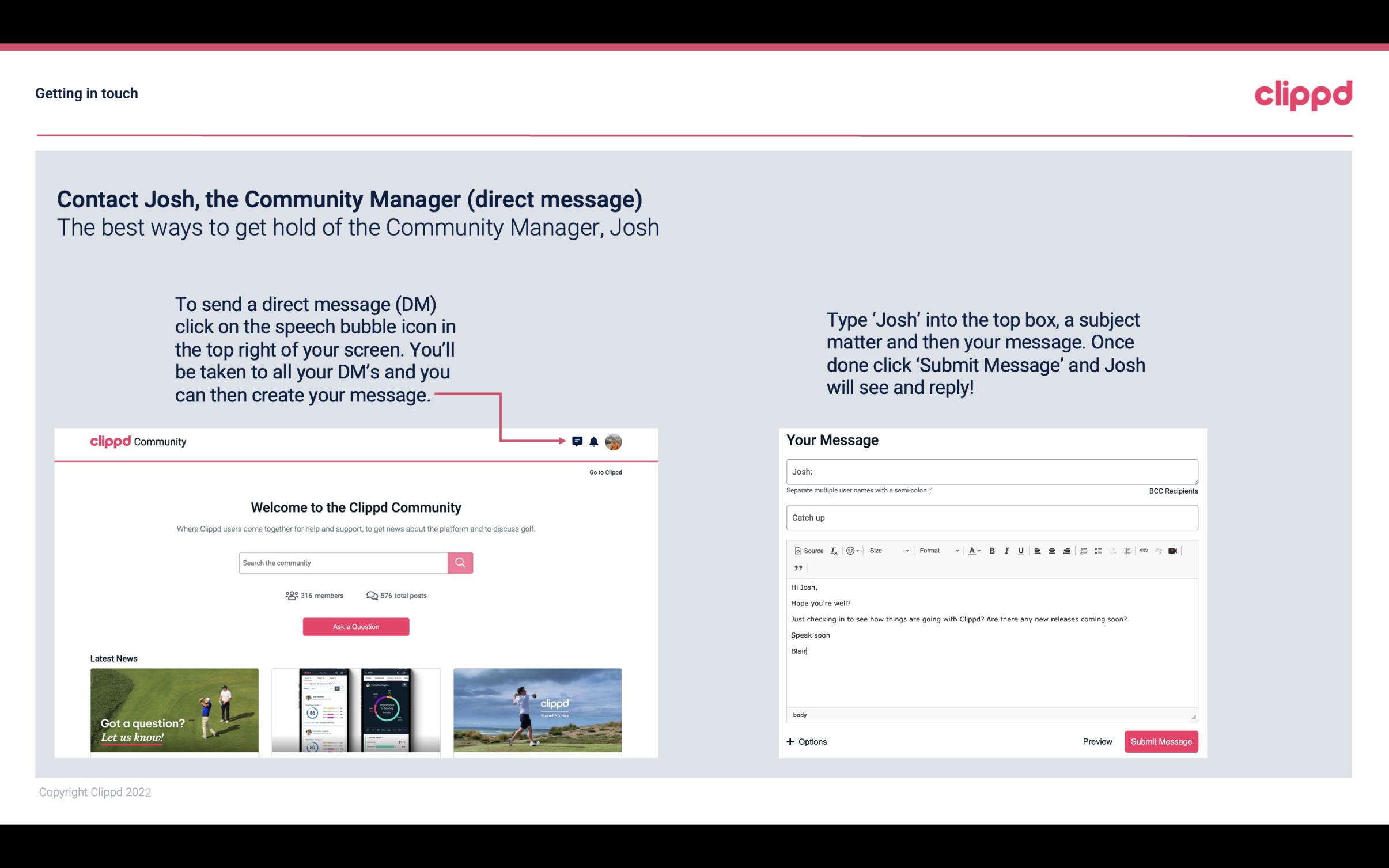Click the Ask a Question button
The width and height of the screenshot is (1389, 868).
356,626
